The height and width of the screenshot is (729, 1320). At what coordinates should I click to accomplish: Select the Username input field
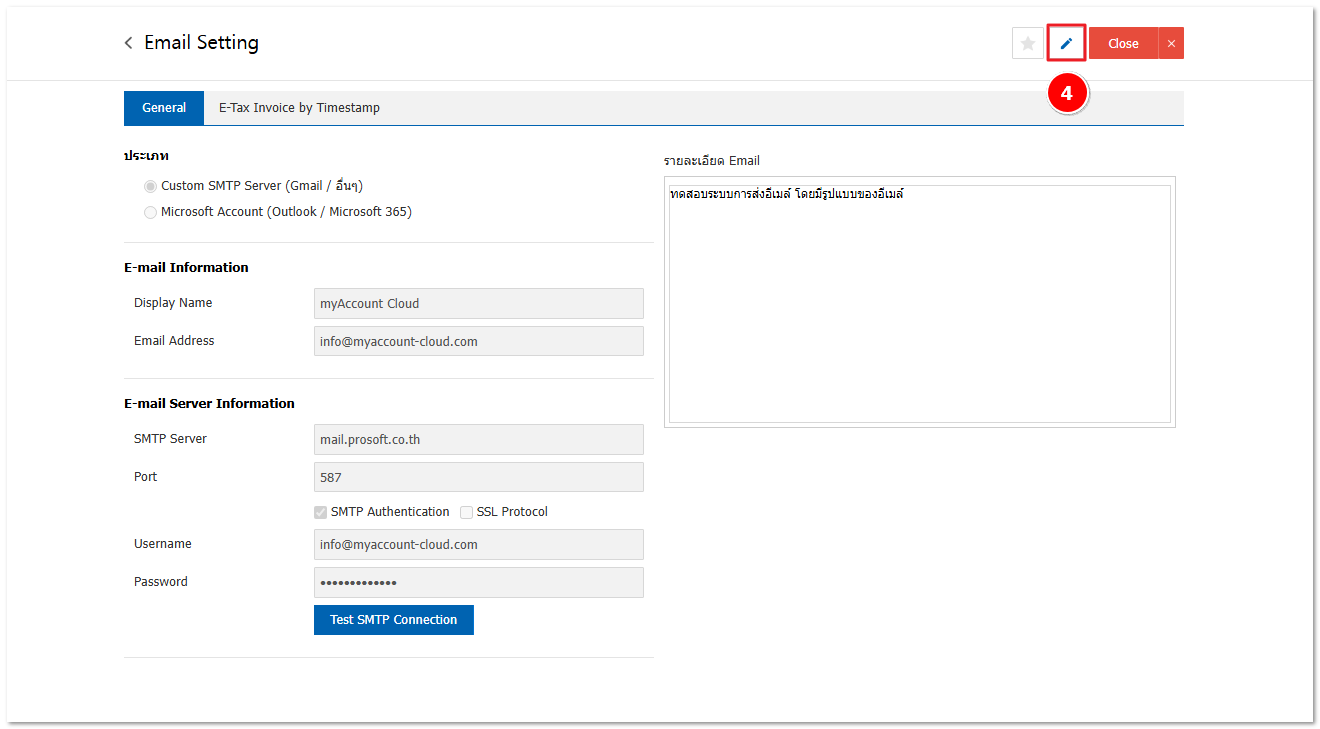coord(478,545)
